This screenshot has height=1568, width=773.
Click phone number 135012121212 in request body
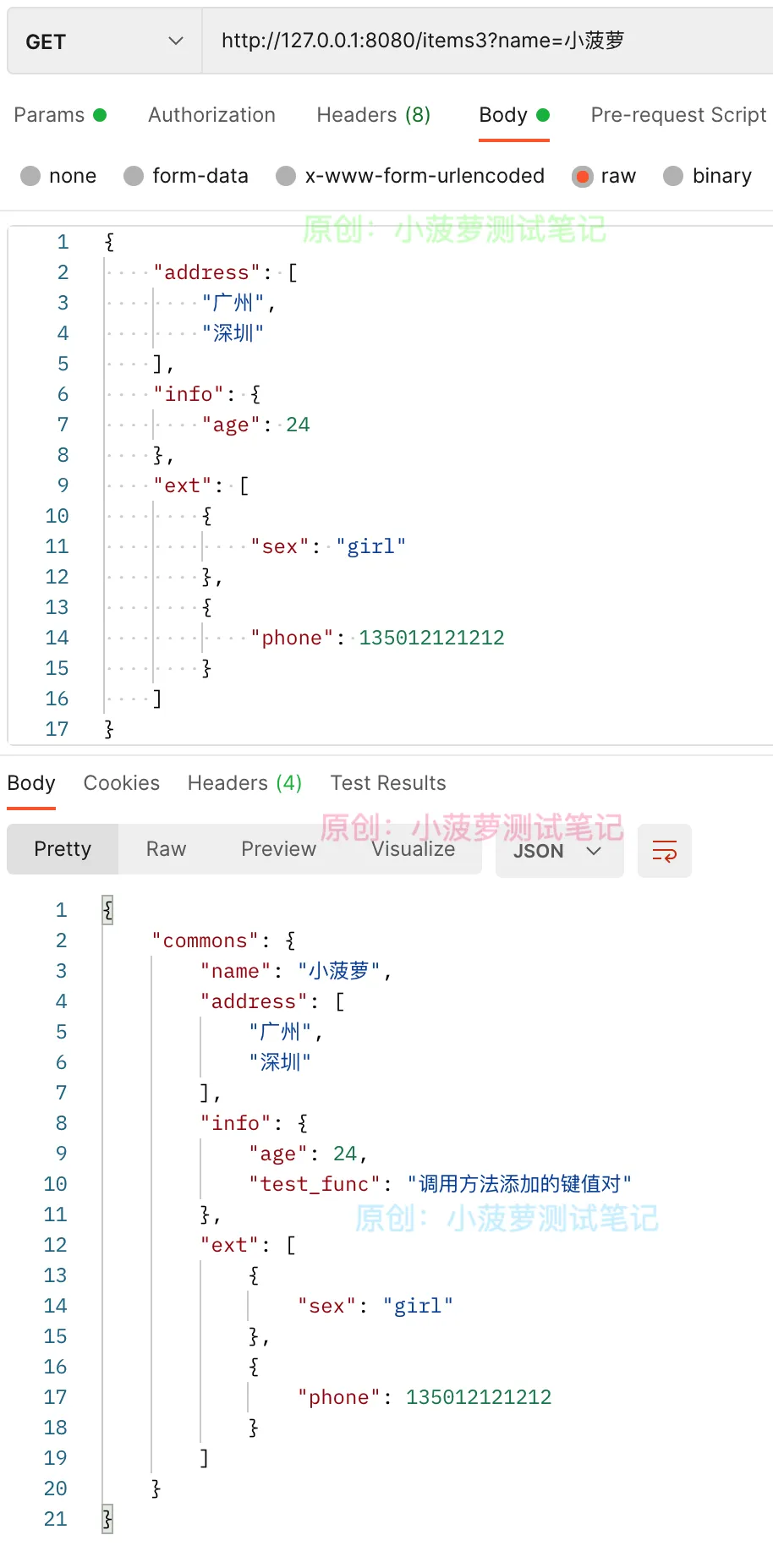click(x=431, y=638)
